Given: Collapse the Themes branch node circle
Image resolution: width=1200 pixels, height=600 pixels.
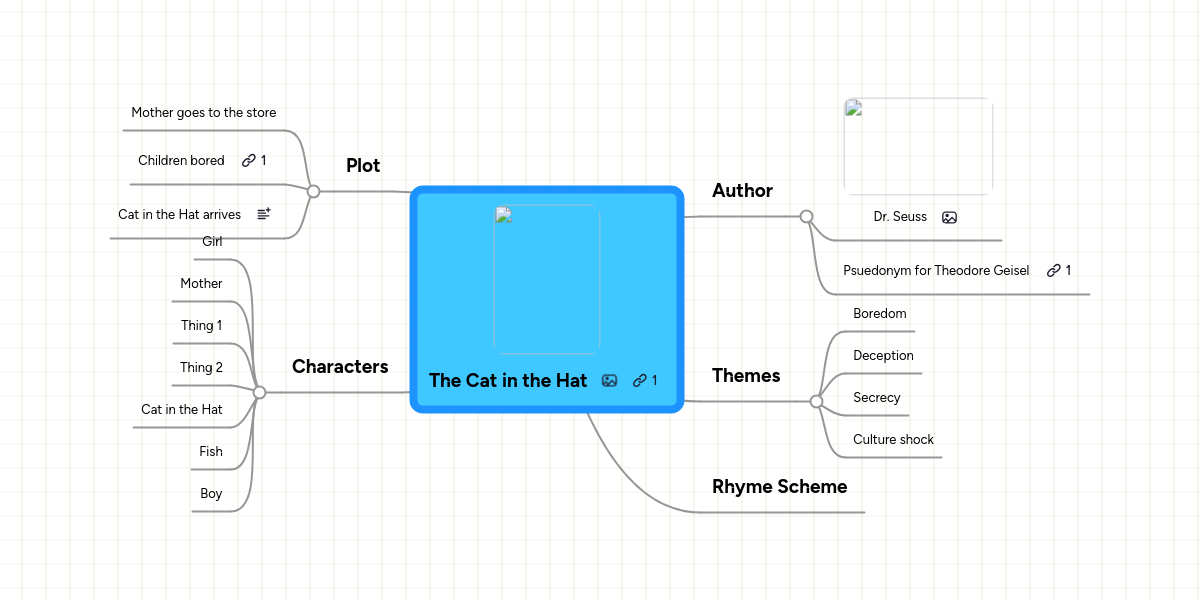Looking at the screenshot, I should (816, 401).
